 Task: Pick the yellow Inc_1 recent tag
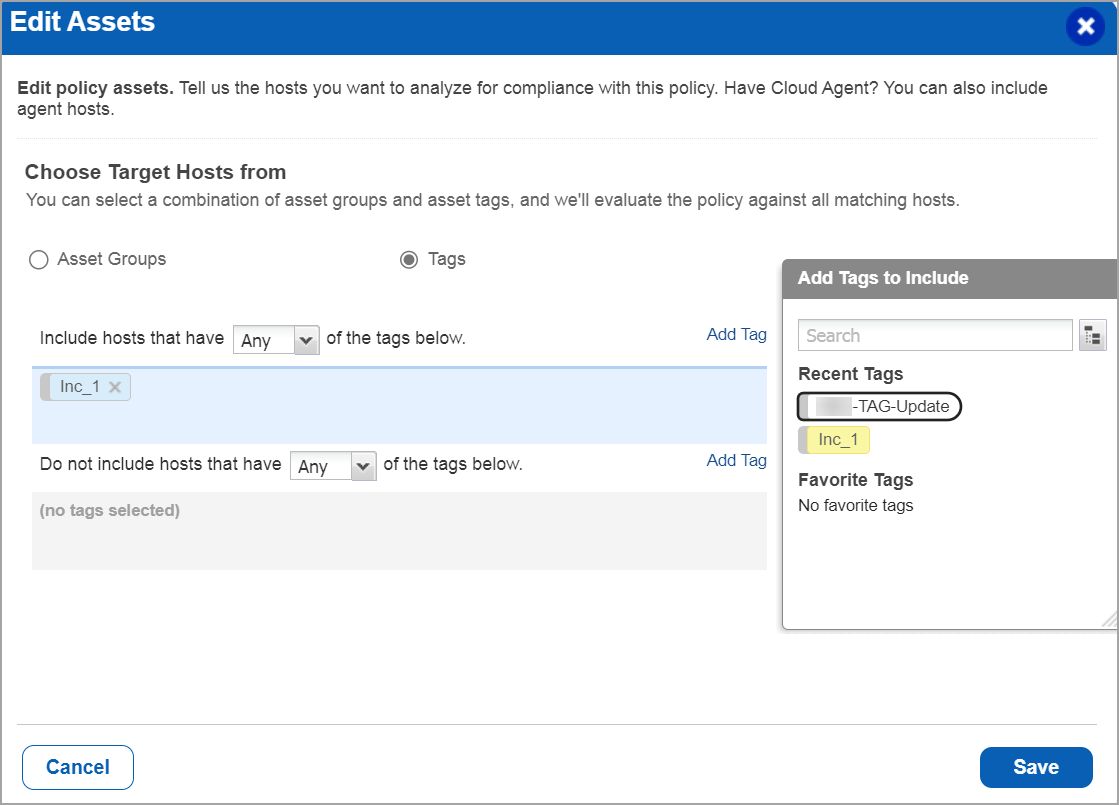coord(836,440)
